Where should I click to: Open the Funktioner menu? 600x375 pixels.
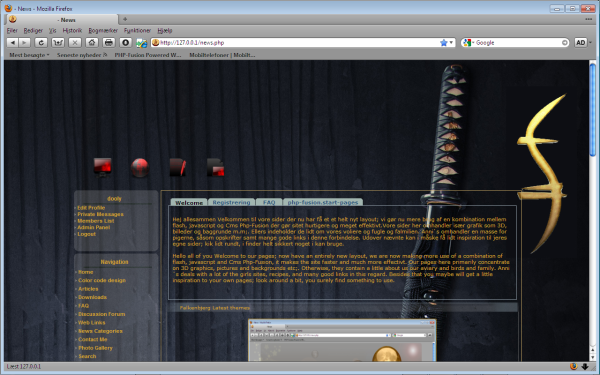pyautogui.click(x=137, y=31)
